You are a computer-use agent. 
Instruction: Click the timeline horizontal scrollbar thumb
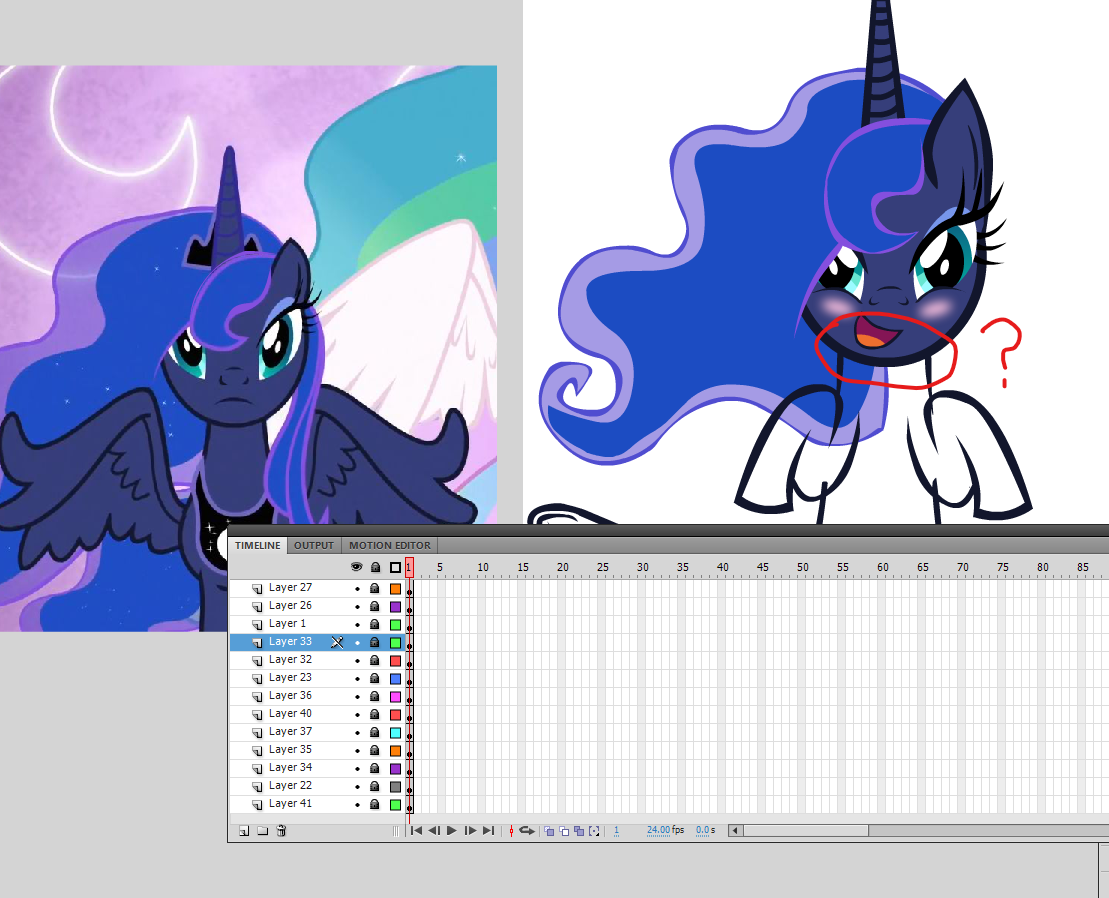[806, 831]
